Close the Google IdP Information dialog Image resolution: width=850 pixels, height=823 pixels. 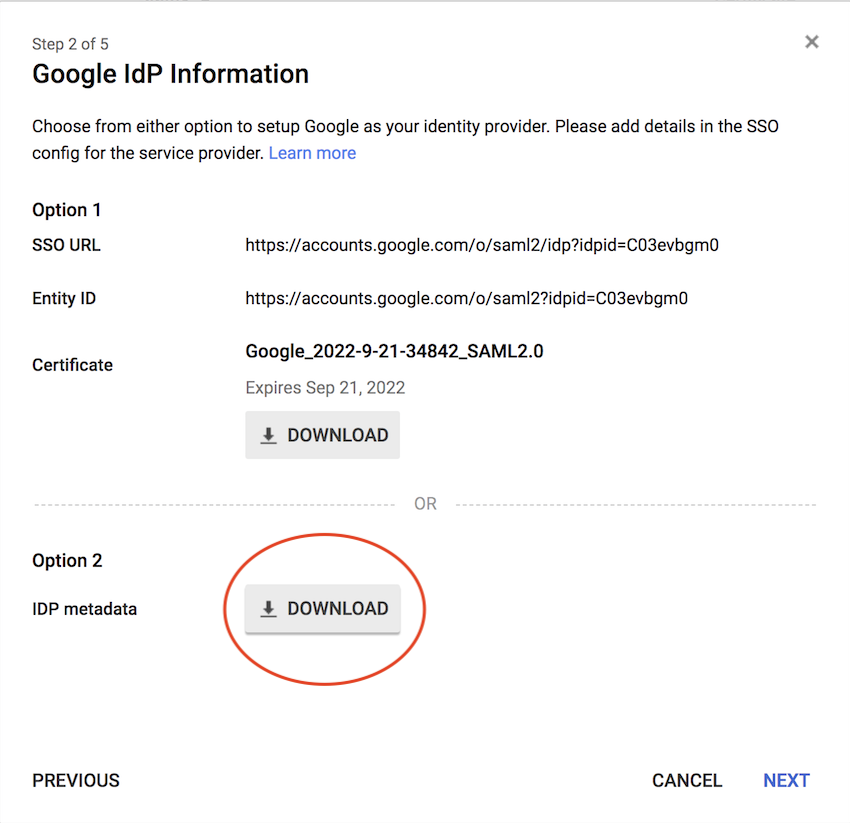click(812, 42)
